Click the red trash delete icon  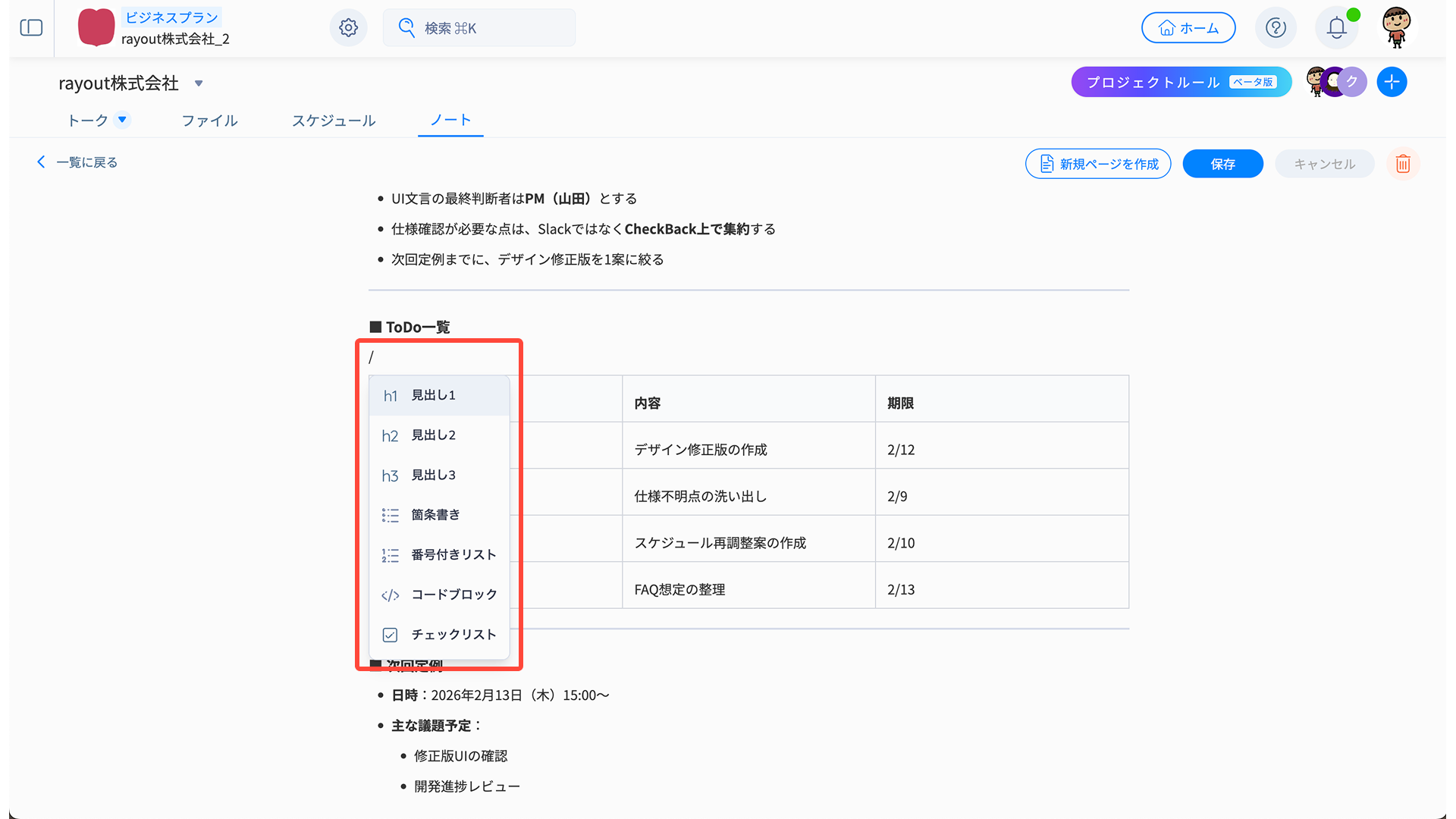click(1402, 164)
